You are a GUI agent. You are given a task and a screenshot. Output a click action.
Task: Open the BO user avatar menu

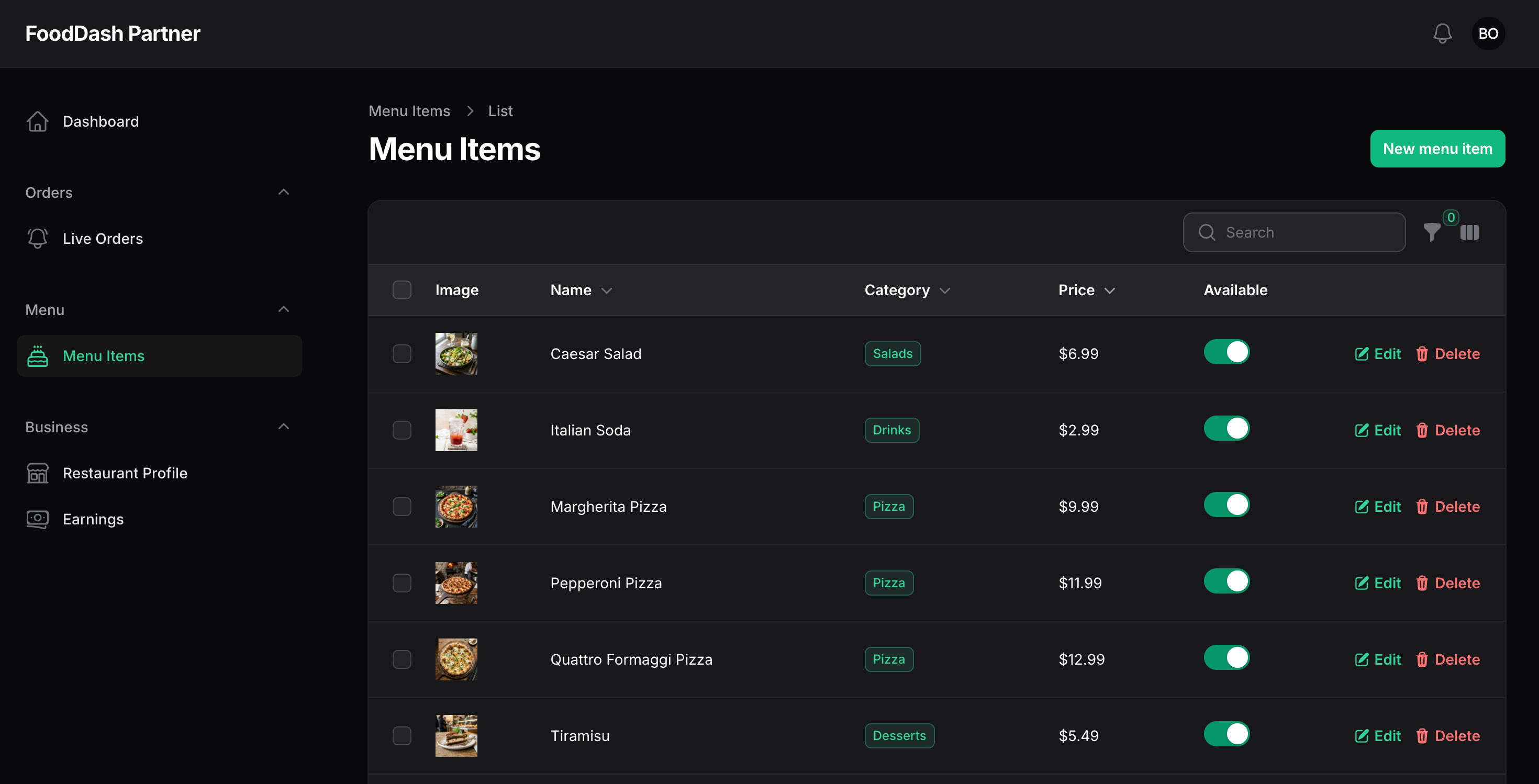[x=1488, y=33]
